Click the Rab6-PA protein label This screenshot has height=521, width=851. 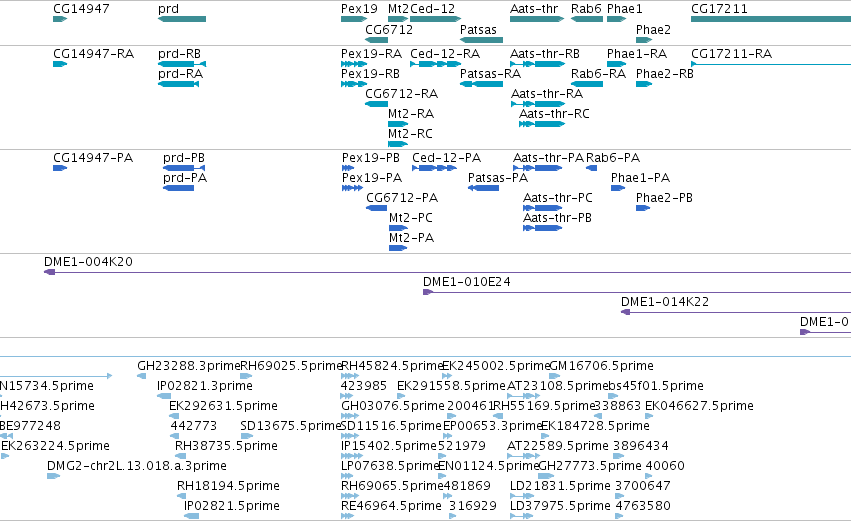(613, 158)
